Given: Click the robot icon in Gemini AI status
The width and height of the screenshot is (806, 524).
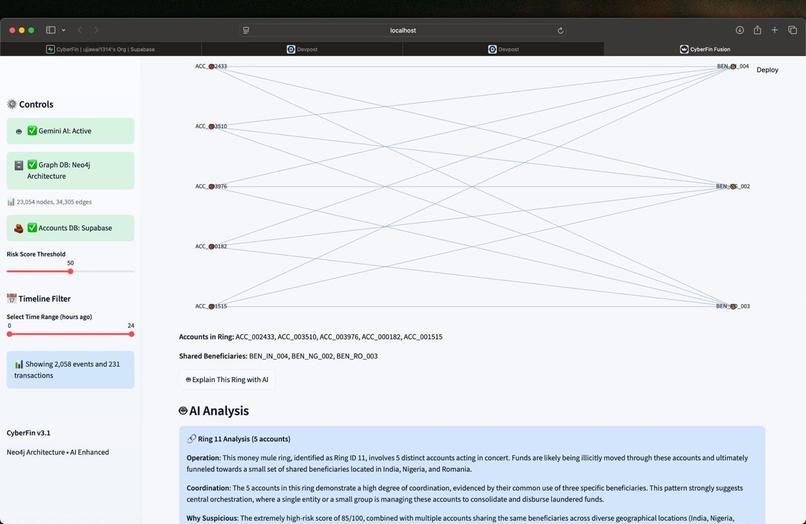Looking at the screenshot, I should click(x=19, y=132).
